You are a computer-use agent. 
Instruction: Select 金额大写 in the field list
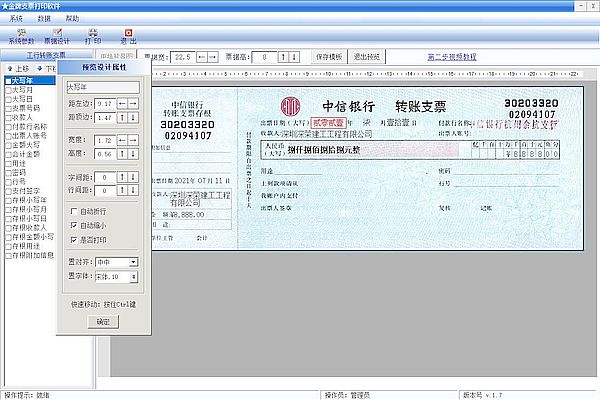pos(26,145)
